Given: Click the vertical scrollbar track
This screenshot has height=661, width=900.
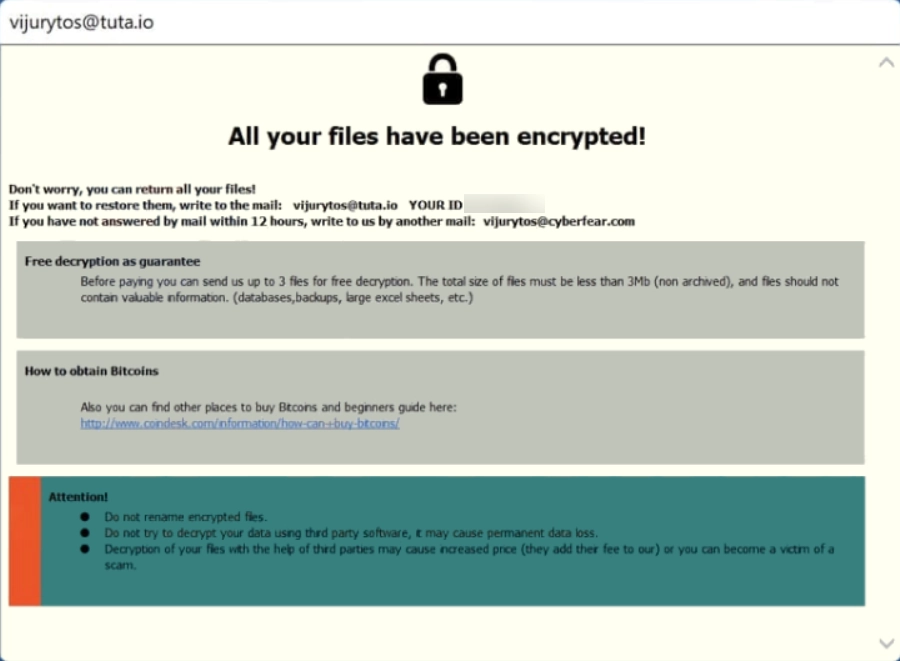Looking at the screenshot, I should (x=885, y=350).
